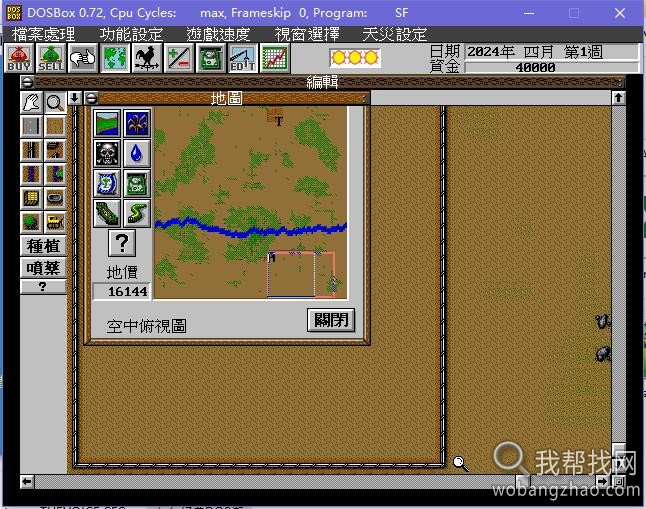This screenshot has height=509, width=646.
Task: Select the dirt road with white line tool
Action: click(x=31, y=150)
